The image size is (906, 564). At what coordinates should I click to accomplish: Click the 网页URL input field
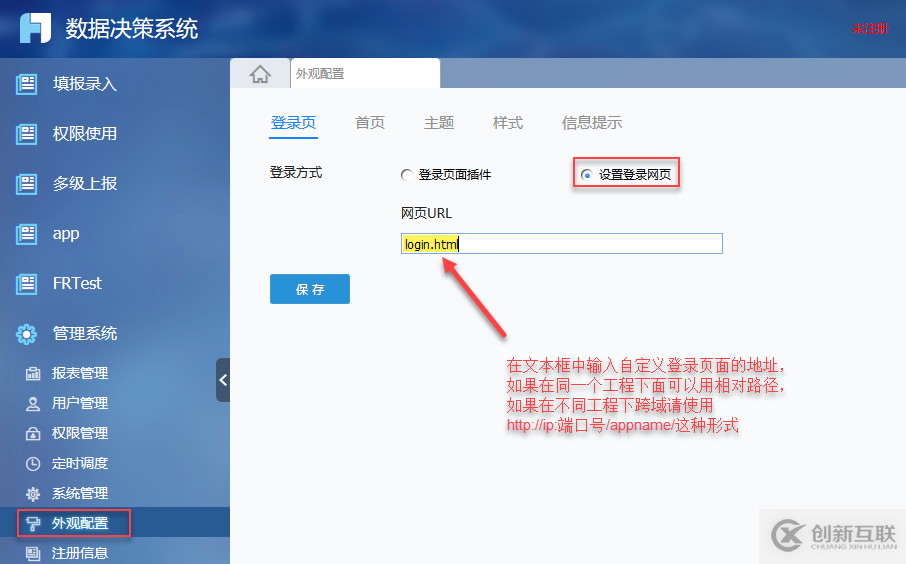[561, 244]
